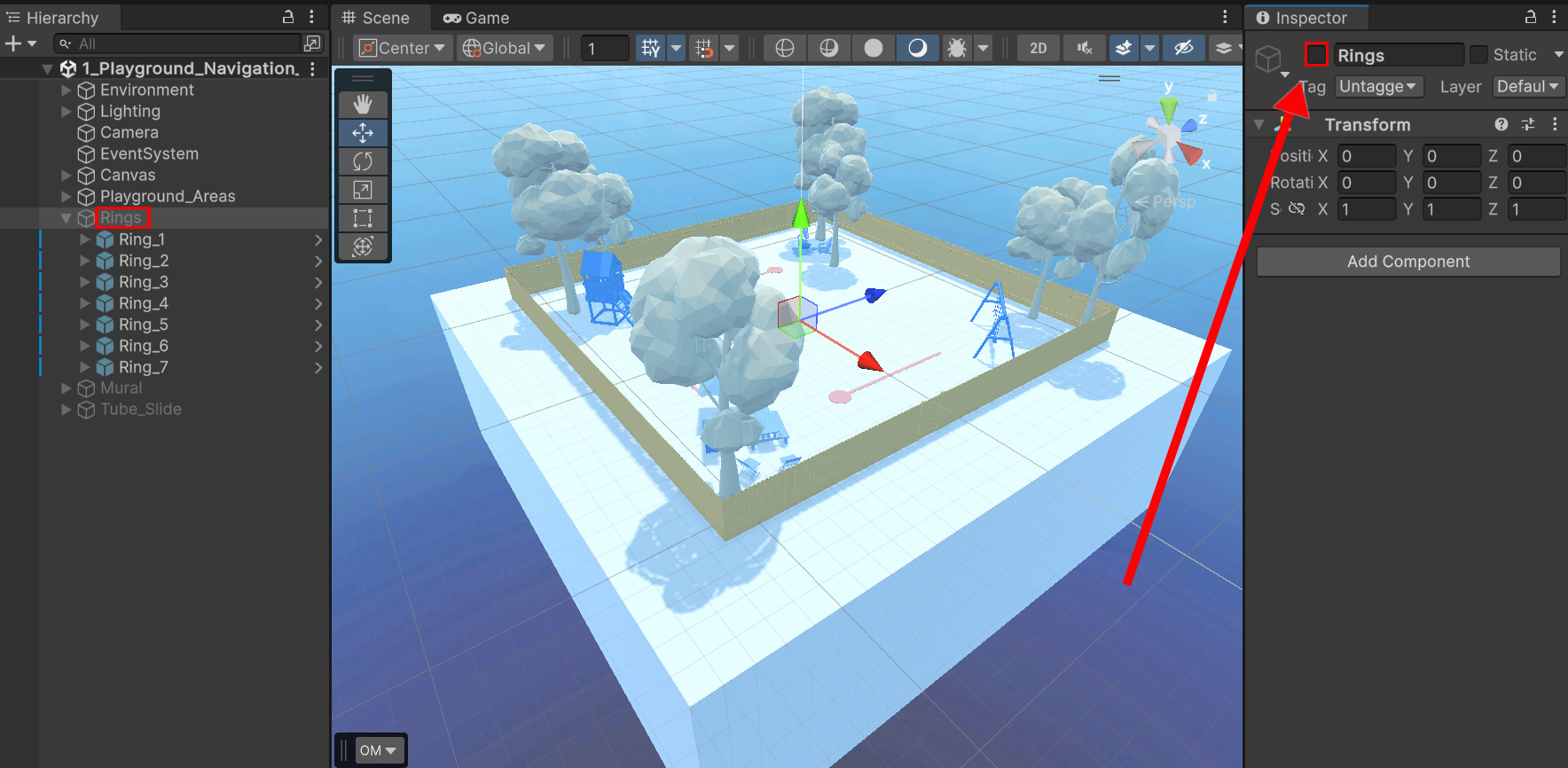Expand Ring_1 in the Hierarchy
The width and height of the screenshot is (1568, 768).
click(85, 239)
